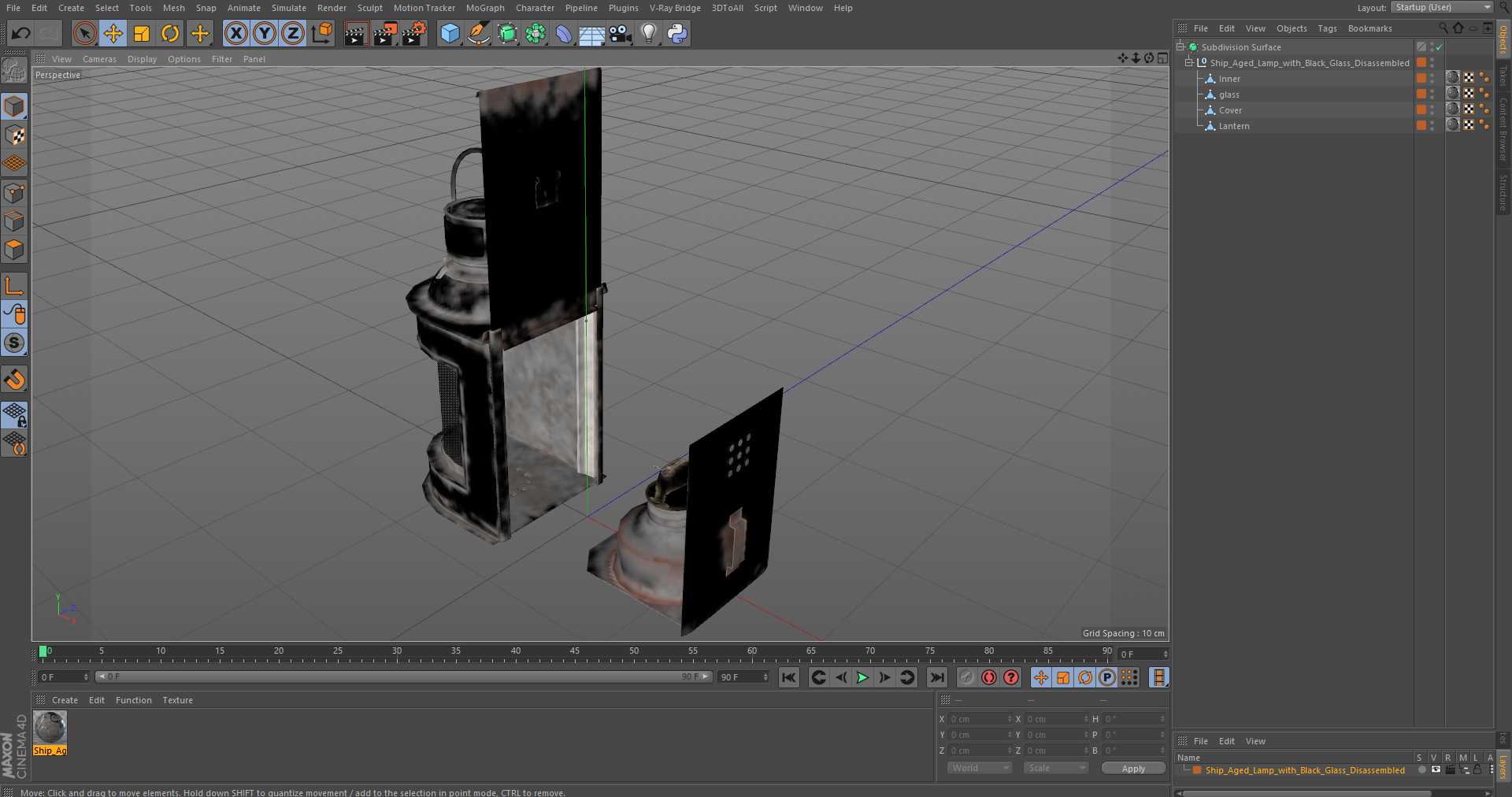Select the Live Selection tool
This screenshot has height=797, width=1512.
point(84,33)
